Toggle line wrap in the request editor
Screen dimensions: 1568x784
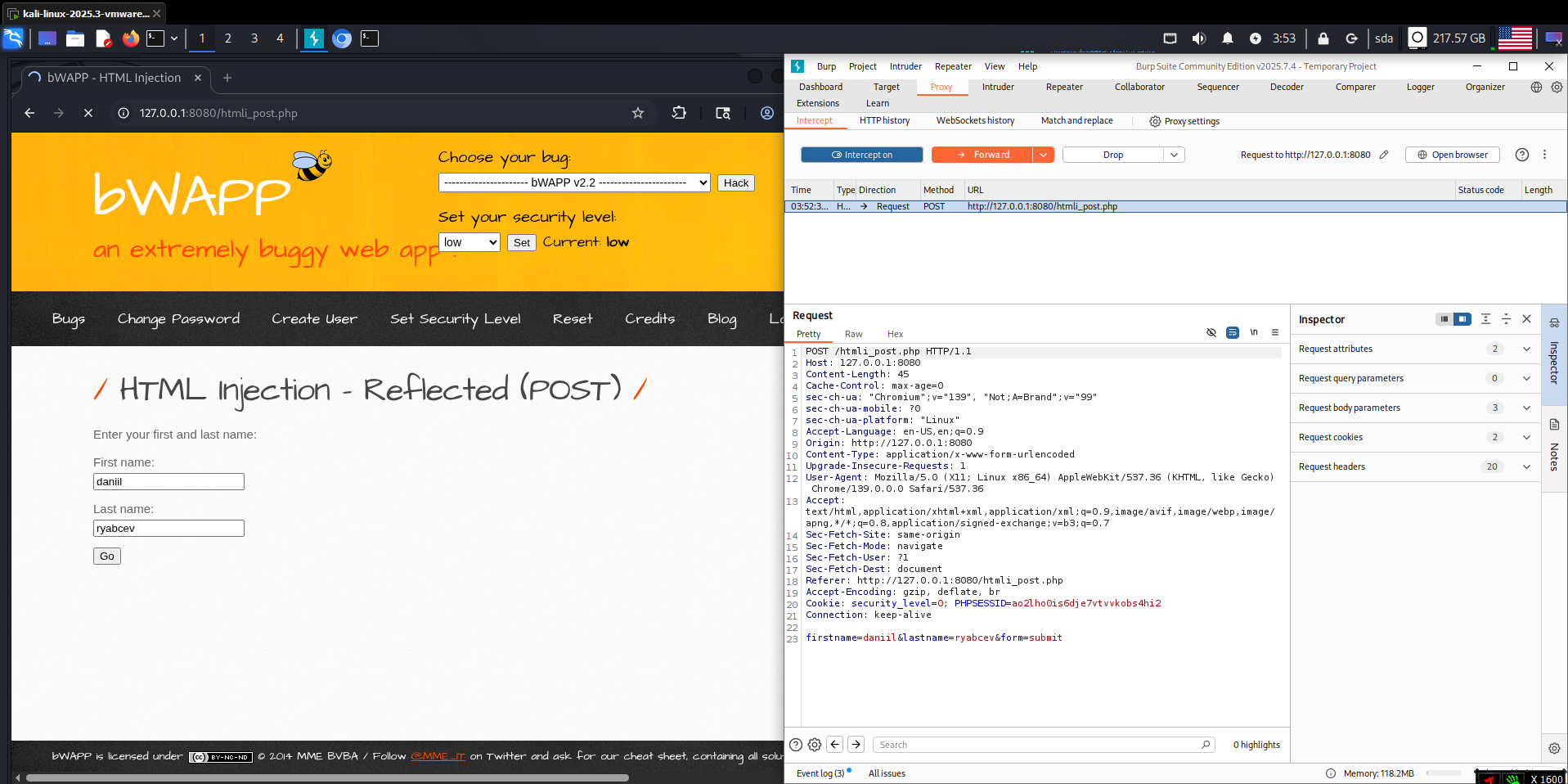pos(1232,332)
